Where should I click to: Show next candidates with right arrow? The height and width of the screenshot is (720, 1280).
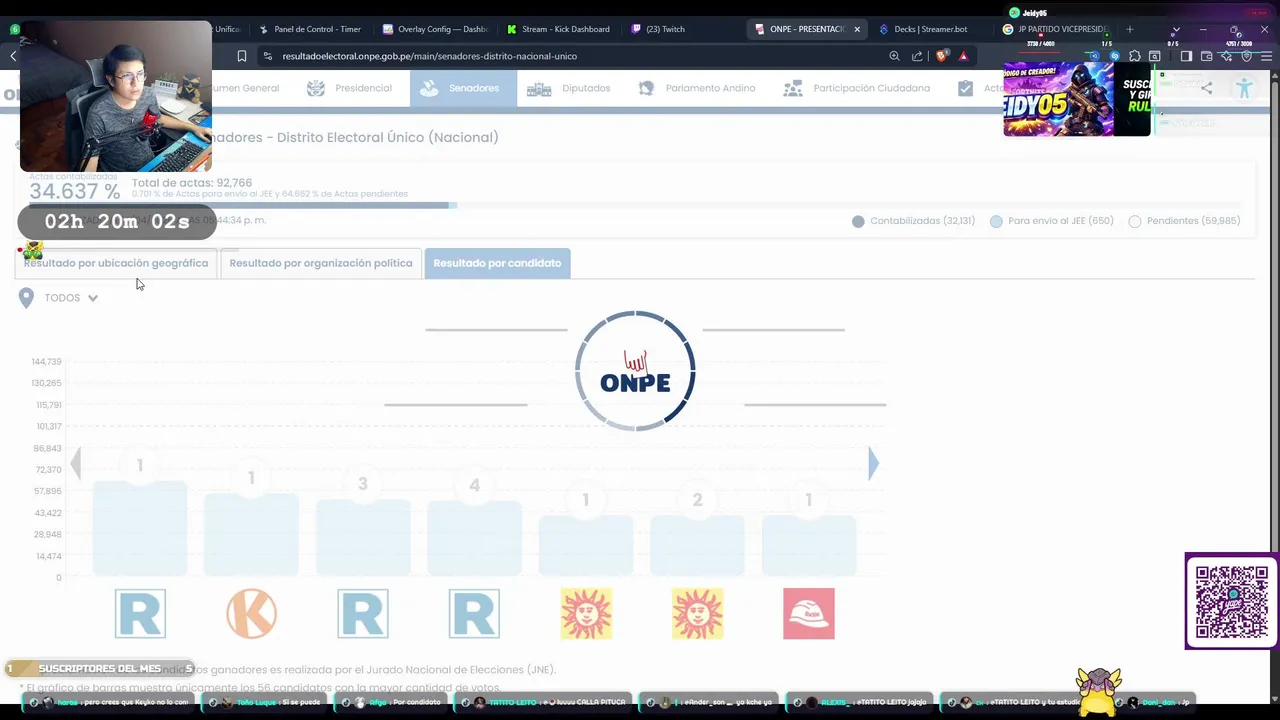click(x=873, y=463)
